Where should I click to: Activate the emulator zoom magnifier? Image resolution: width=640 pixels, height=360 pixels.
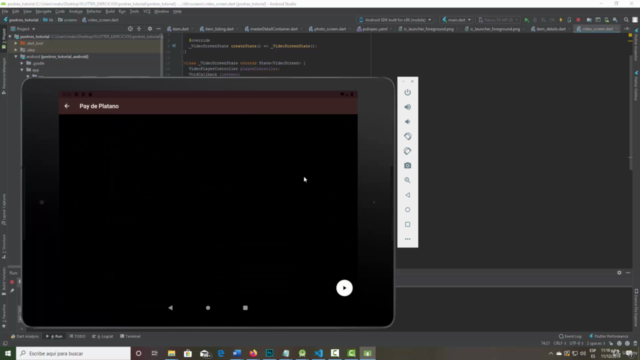pyautogui.click(x=407, y=180)
